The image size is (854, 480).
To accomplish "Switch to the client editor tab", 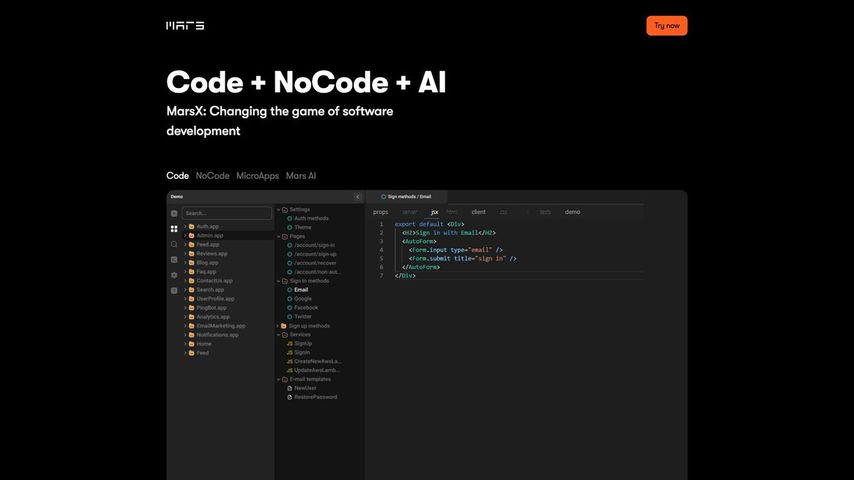I will (479, 212).
